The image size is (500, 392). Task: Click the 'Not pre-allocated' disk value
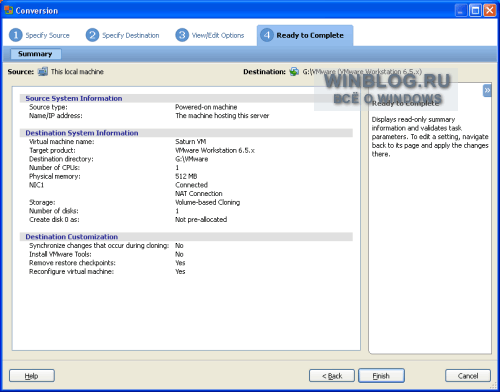(201, 220)
